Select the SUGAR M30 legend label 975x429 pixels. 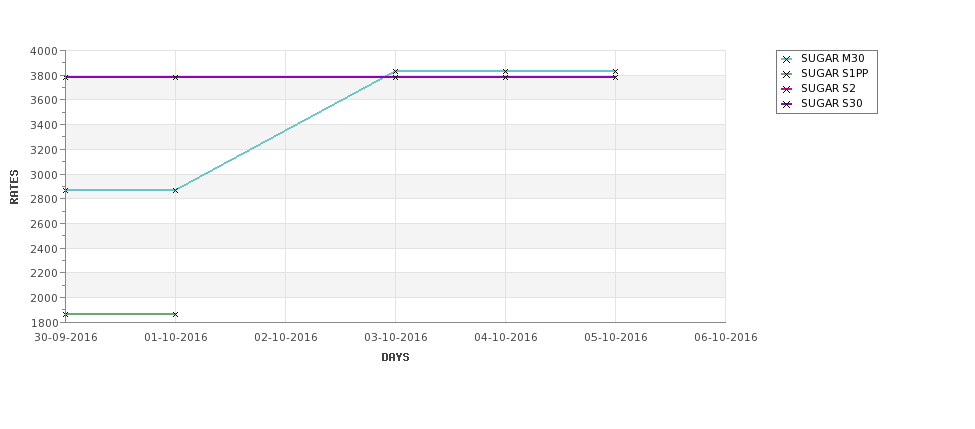[833, 58]
